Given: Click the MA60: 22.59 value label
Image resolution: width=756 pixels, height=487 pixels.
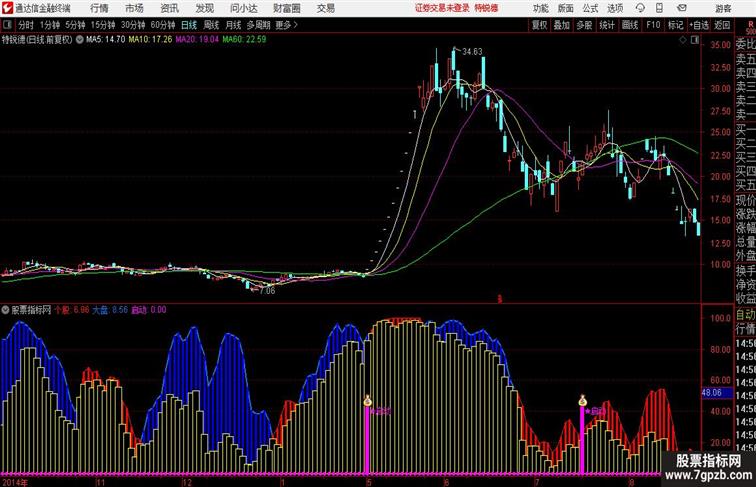Looking at the screenshot, I should (x=244, y=40).
